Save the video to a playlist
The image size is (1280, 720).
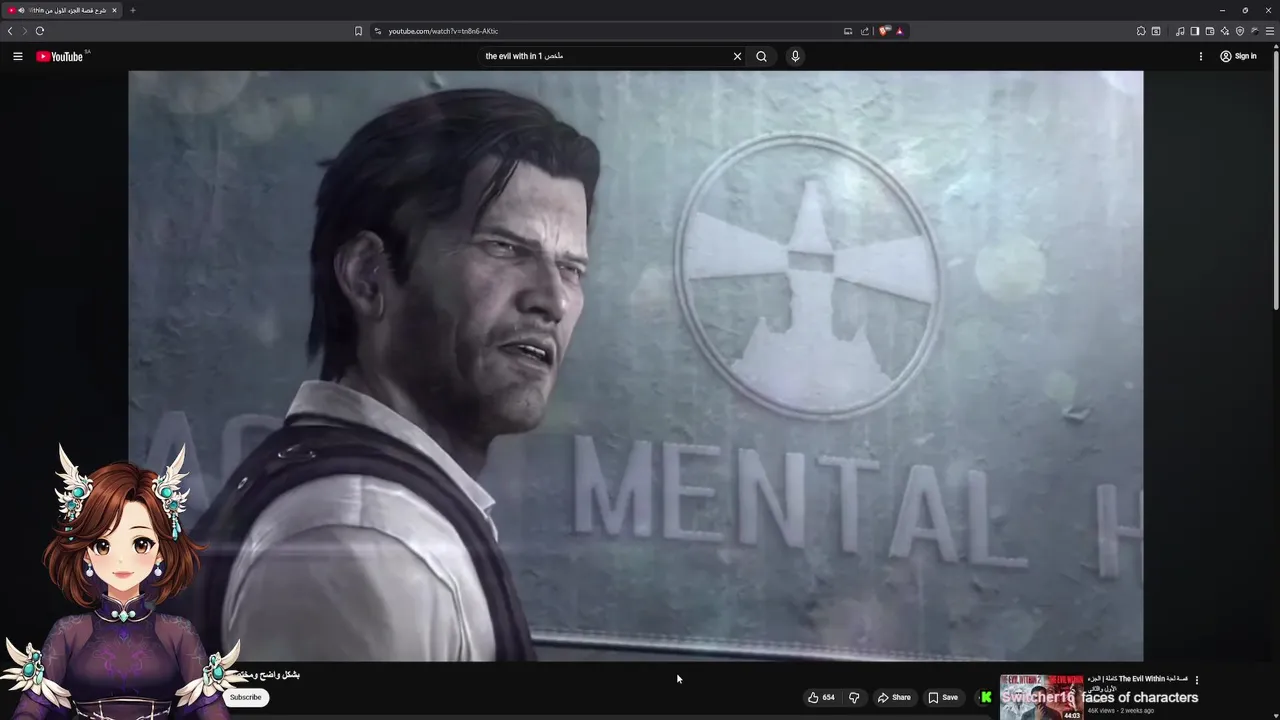[942, 697]
